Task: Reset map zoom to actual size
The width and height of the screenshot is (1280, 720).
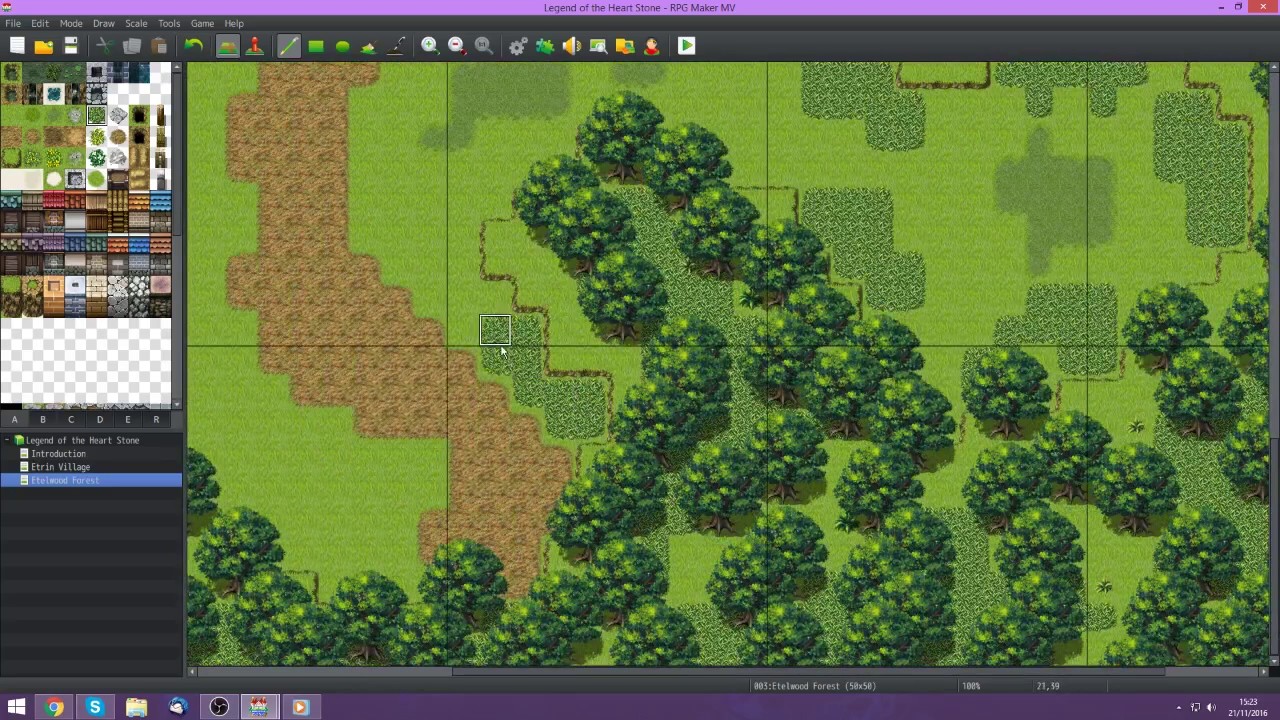Action: click(484, 46)
